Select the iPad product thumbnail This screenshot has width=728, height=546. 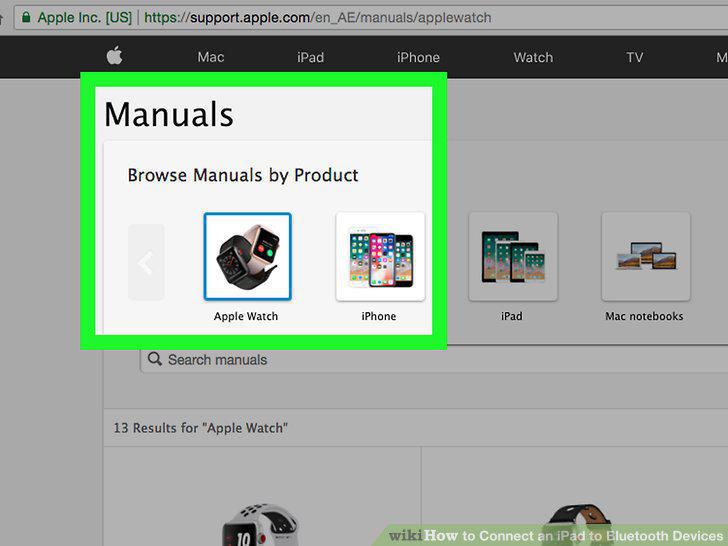513,256
